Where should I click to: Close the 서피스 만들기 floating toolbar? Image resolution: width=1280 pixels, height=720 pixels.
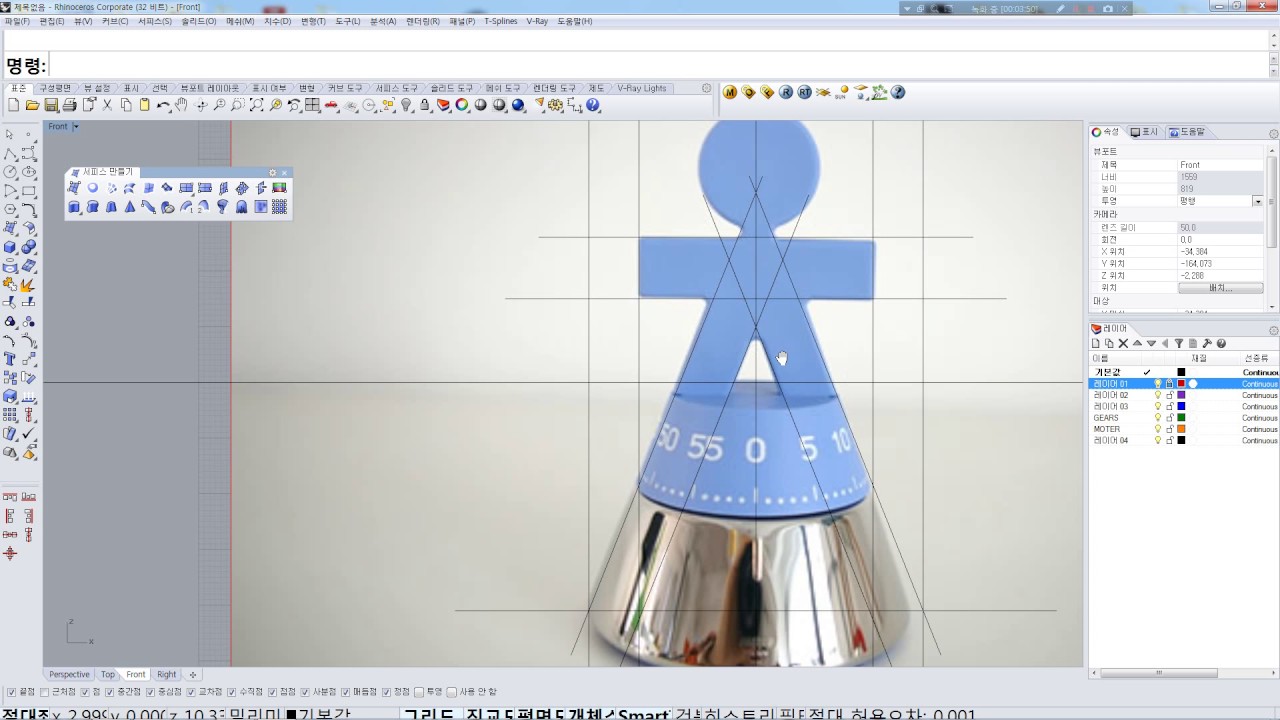coord(284,173)
